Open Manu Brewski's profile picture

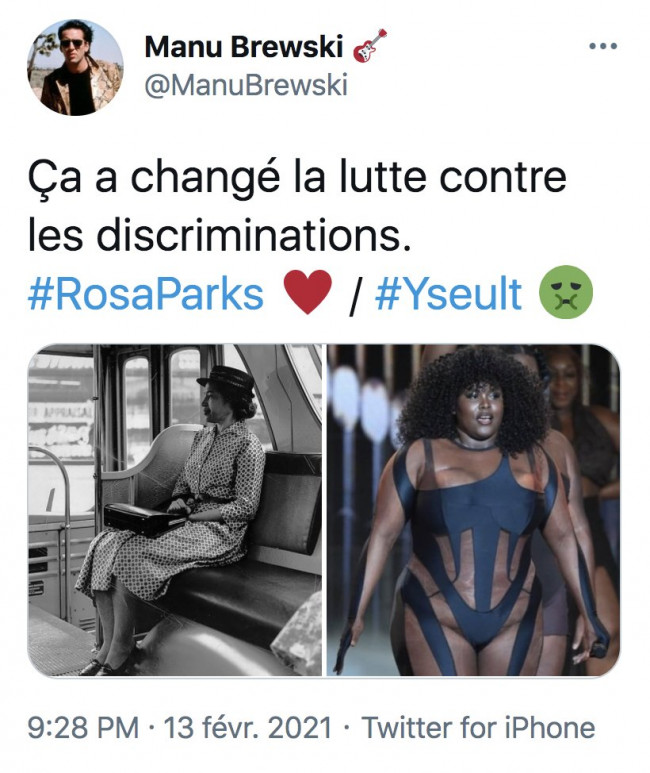75,68
